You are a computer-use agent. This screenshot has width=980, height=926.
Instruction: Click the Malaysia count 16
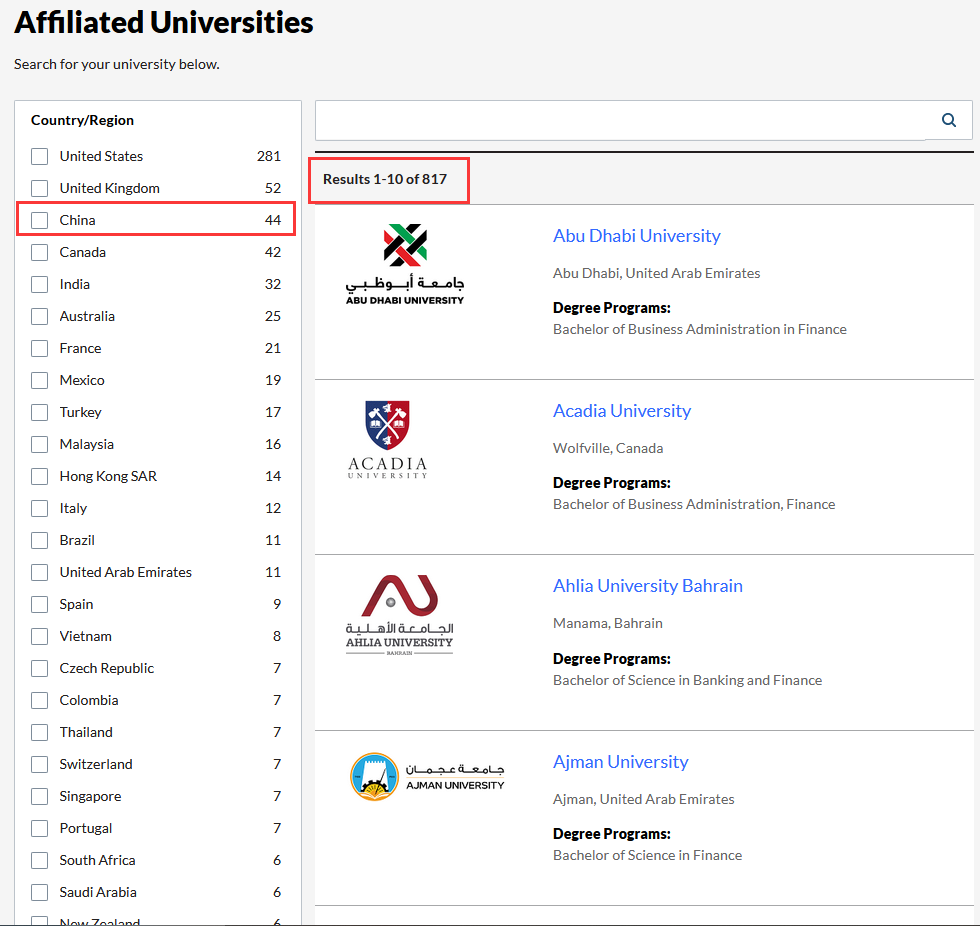[x=272, y=444]
